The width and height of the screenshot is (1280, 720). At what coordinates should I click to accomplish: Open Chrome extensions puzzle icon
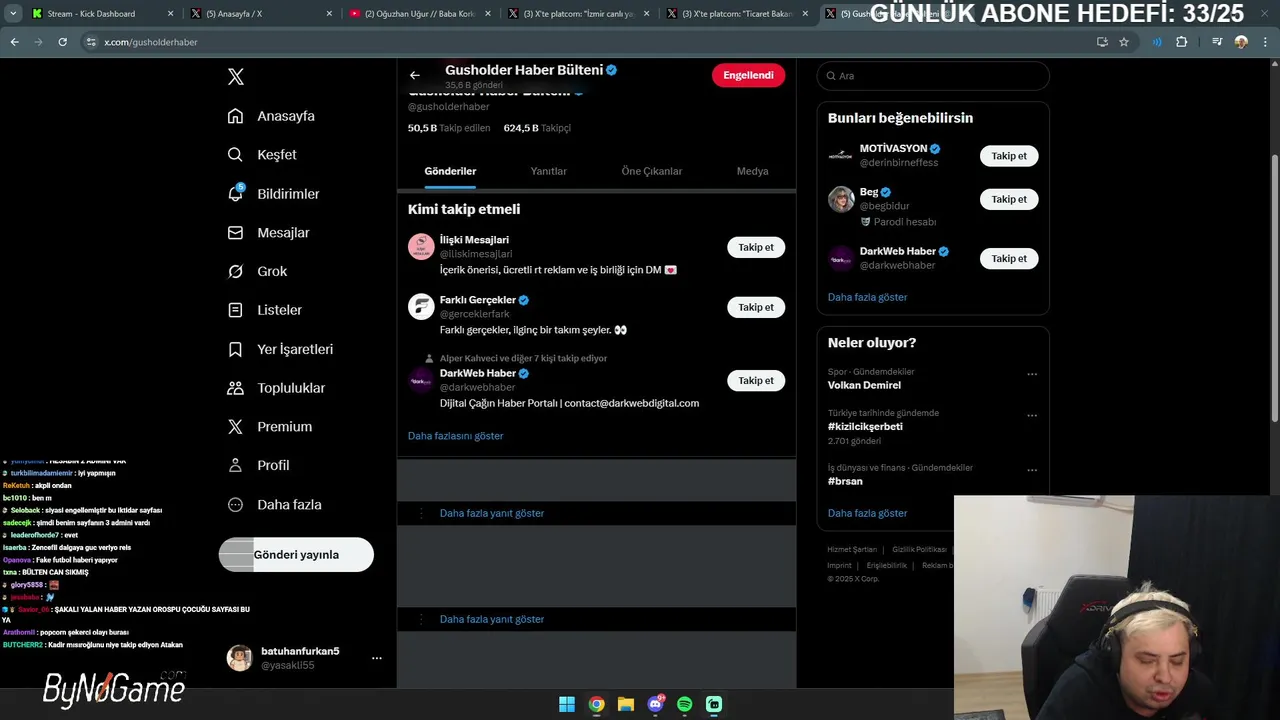[1182, 42]
